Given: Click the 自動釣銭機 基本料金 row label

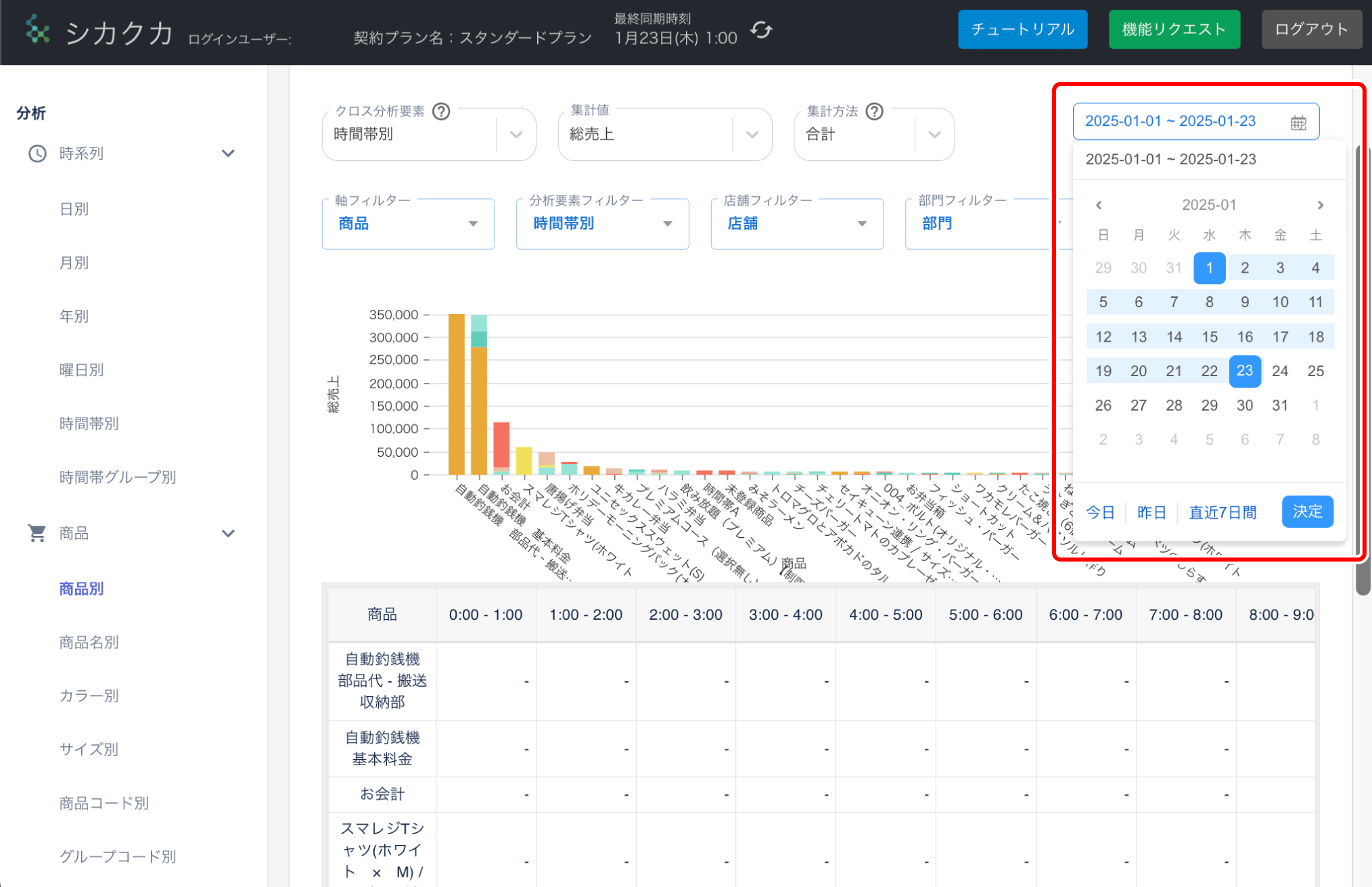Looking at the screenshot, I should pos(382,748).
